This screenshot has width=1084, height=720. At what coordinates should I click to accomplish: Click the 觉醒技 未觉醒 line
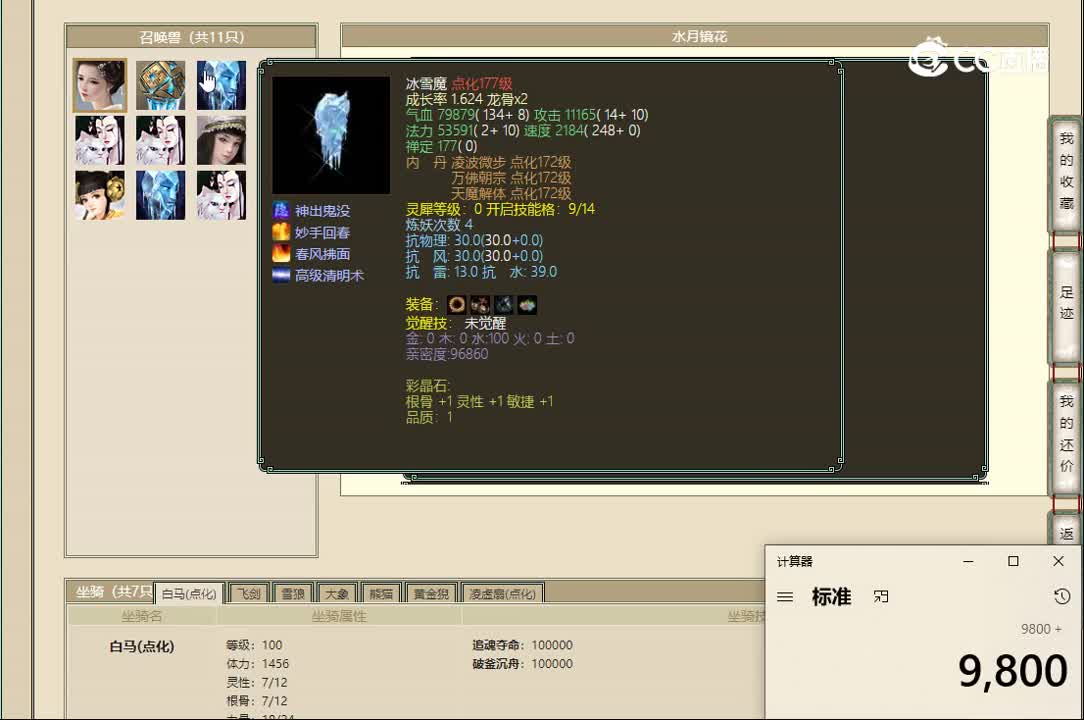pos(456,323)
